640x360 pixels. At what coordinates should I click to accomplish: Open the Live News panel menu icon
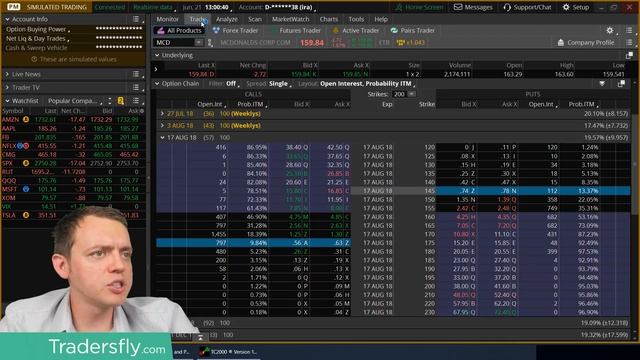[136, 74]
